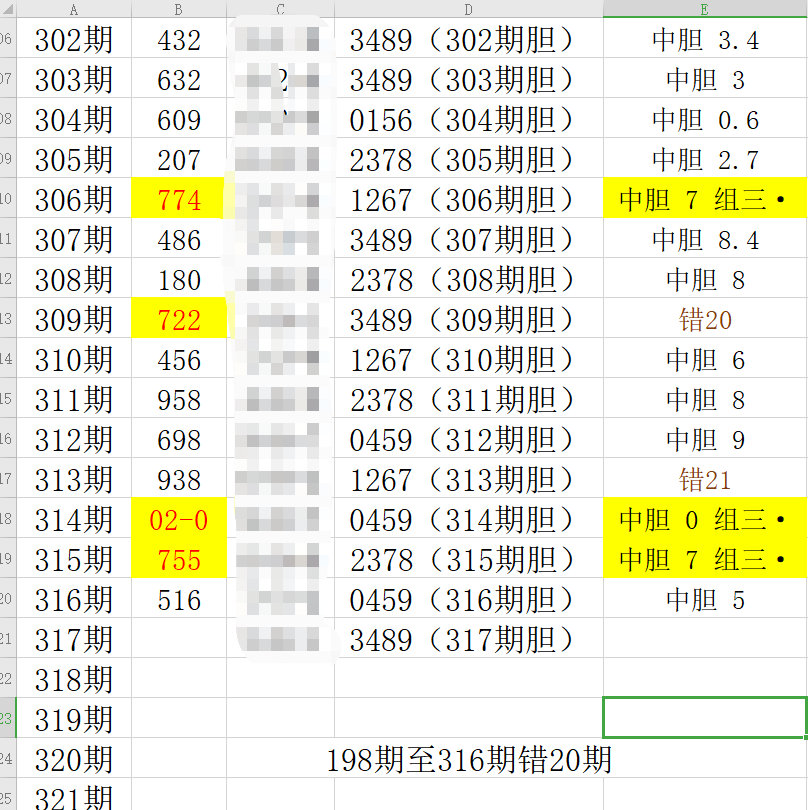Select cell '2378（305期胆）'

(x=469, y=160)
